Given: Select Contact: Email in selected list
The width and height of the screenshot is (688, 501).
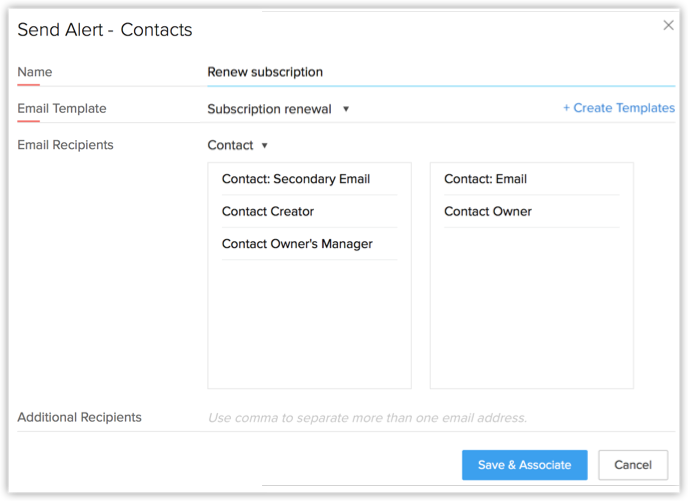Looking at the screenshot, I should click(x=485, y=179).
